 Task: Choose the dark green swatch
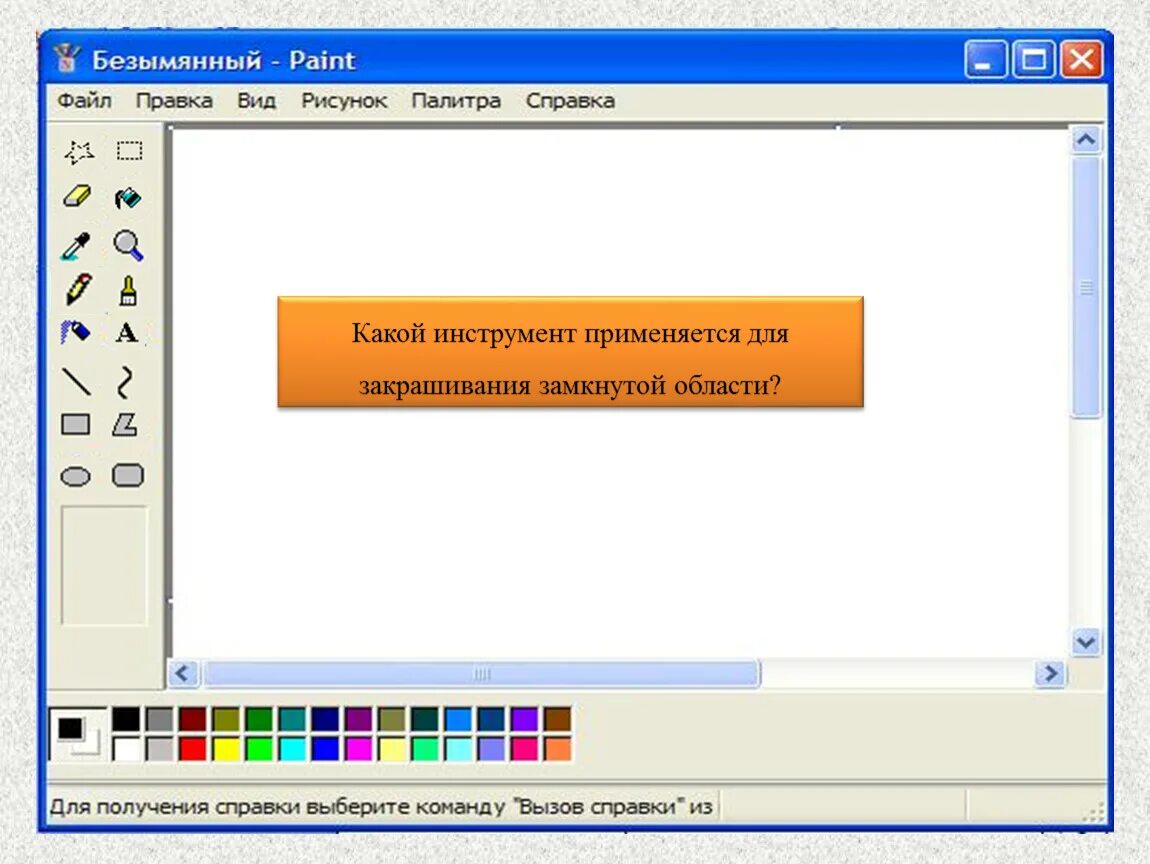pyautogui.click(x=259, y=719)
